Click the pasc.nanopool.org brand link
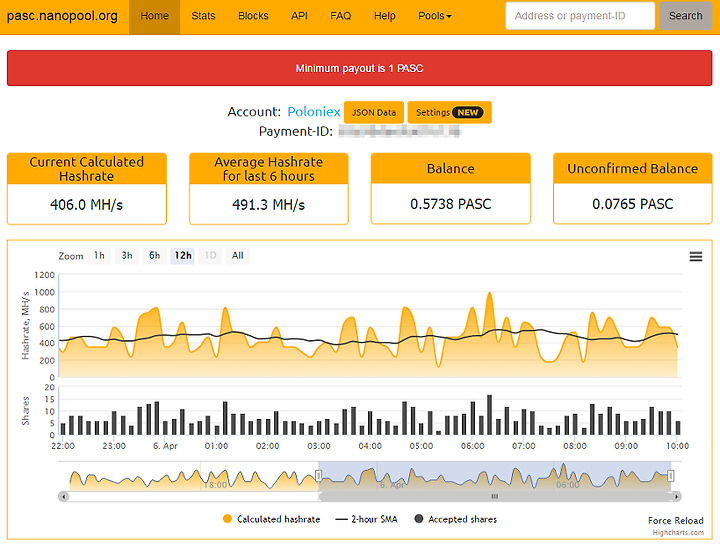 (x=62, y=16)
